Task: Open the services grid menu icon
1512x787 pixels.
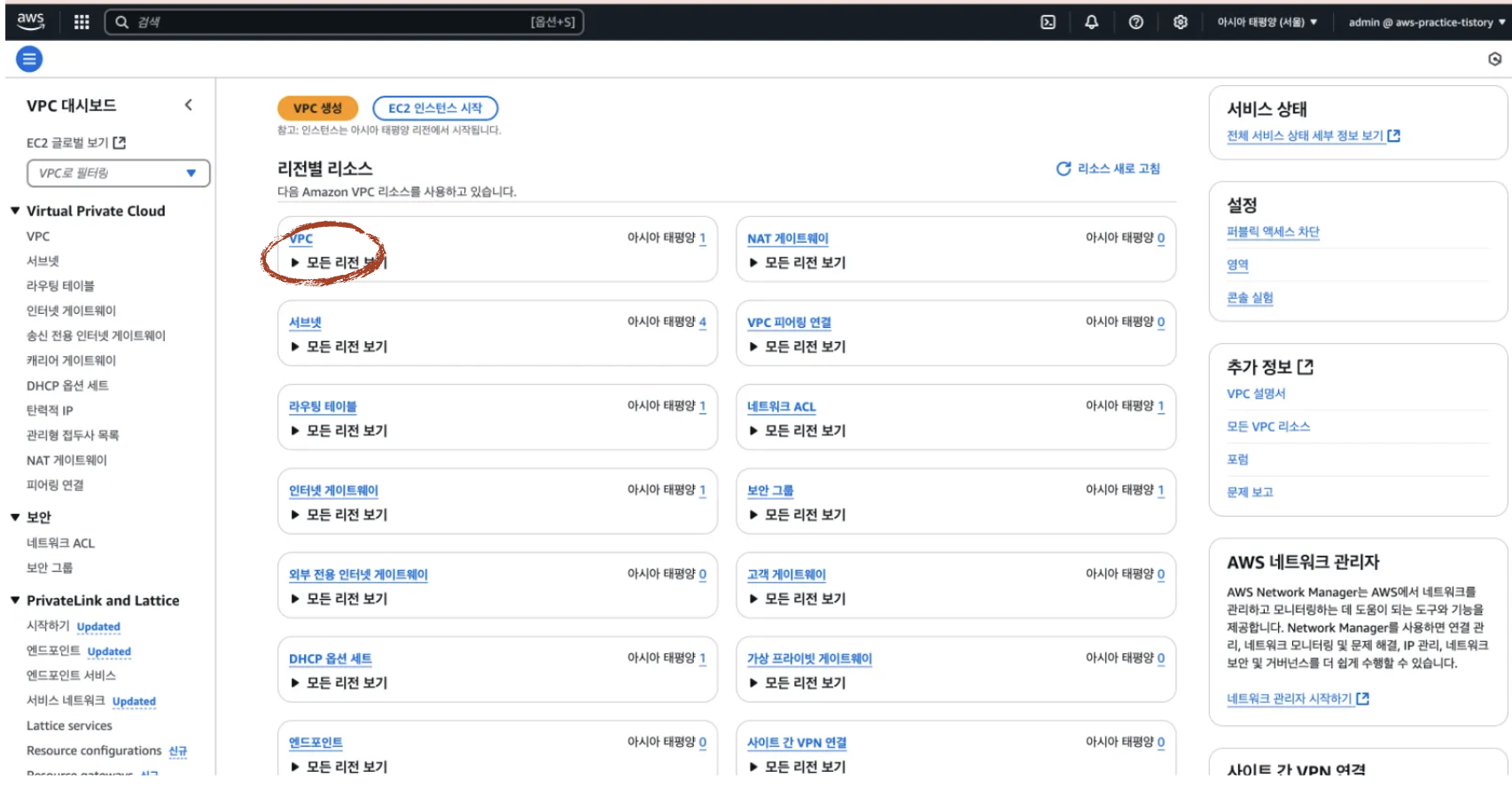Action: 82,22
